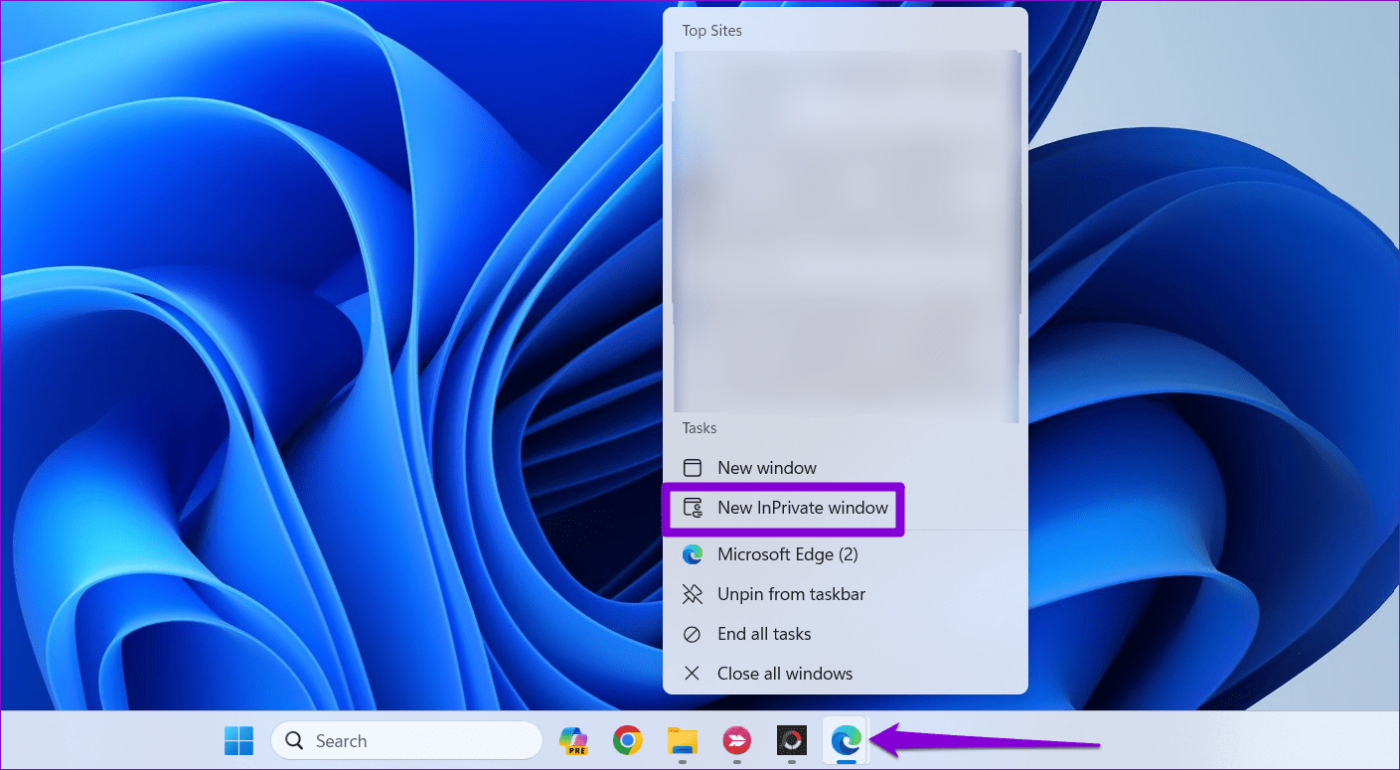
Task: Select Unpin from taskbar
Action: (845, 594)
